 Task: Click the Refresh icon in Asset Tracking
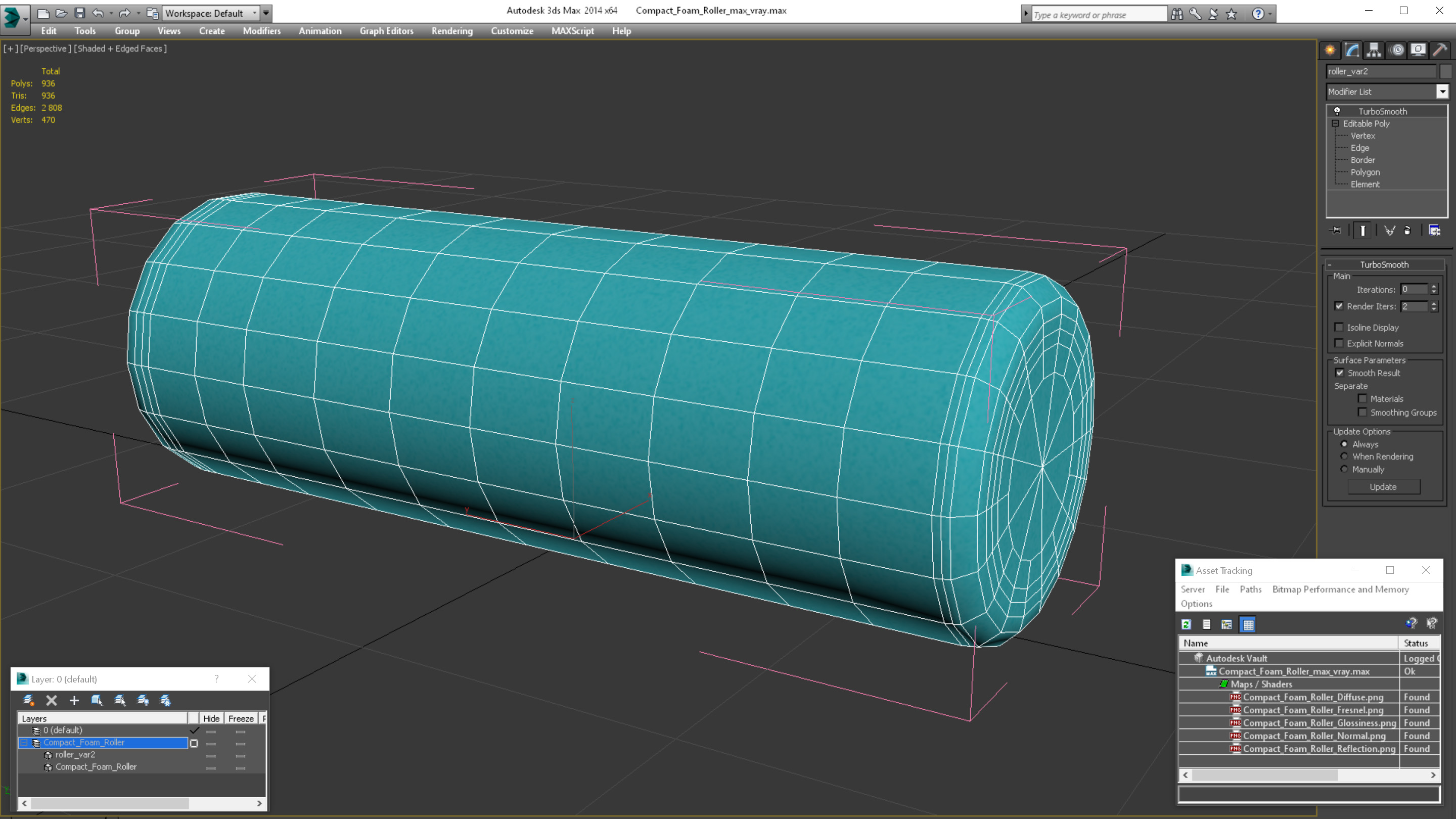(1187, 624)
